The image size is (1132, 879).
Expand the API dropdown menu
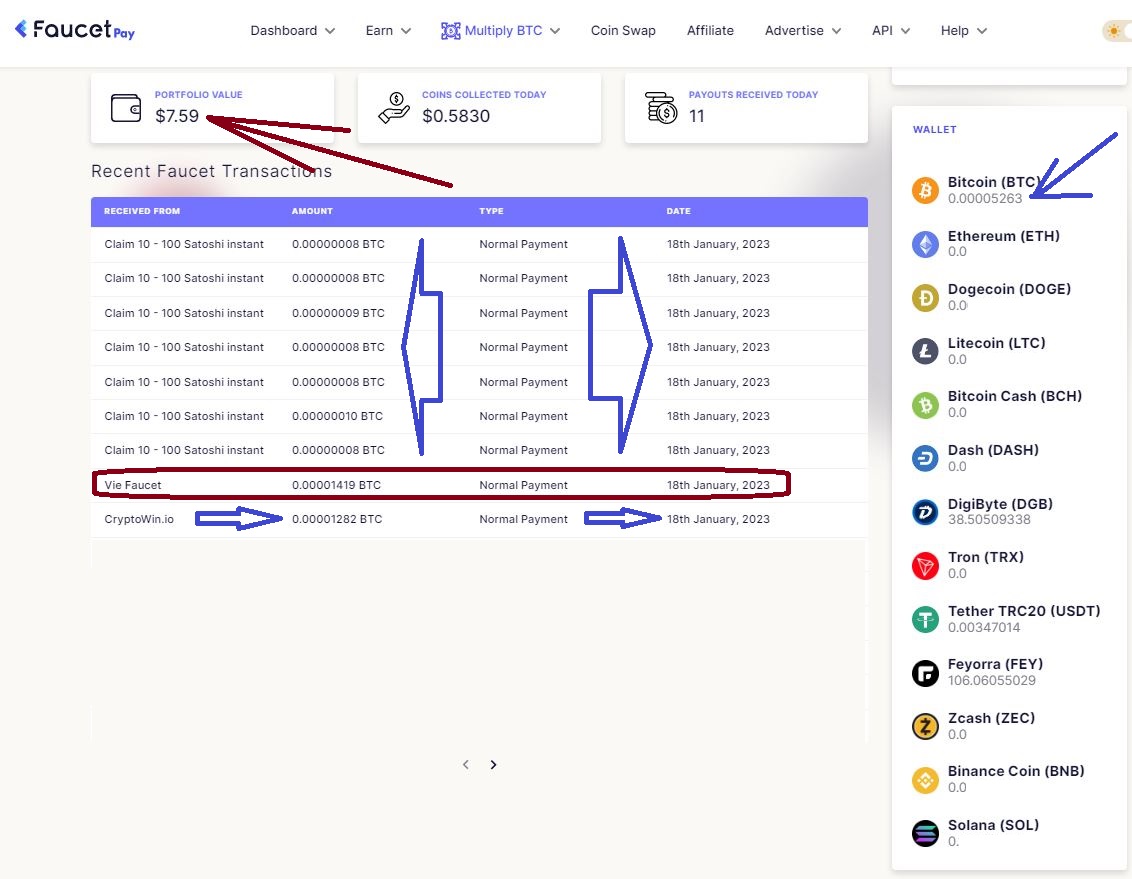[x=890, y=30]
